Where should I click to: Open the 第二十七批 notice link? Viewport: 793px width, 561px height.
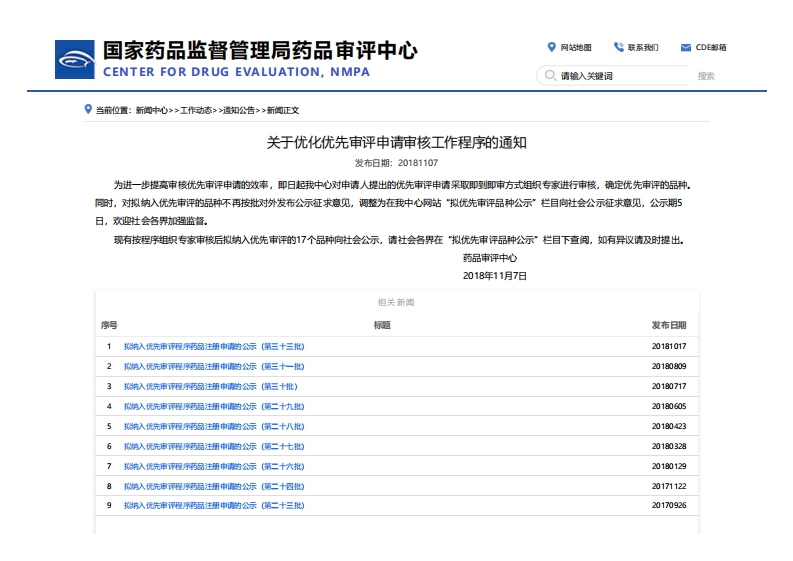214,446
